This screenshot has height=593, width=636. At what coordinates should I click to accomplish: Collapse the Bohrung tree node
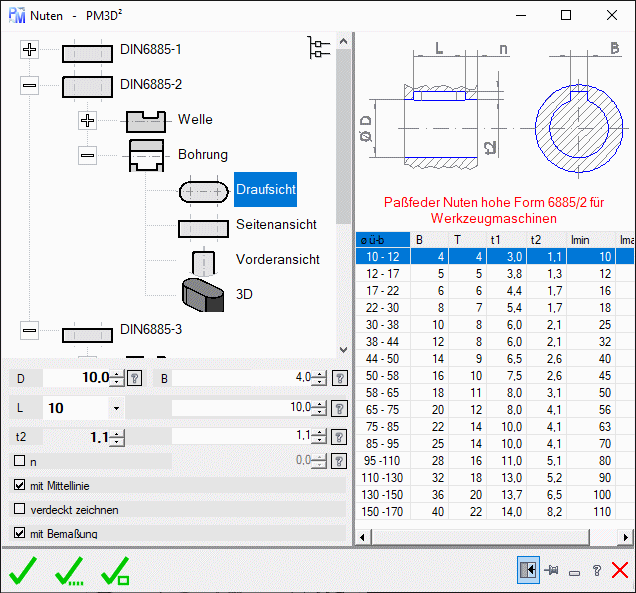point(87,155)
